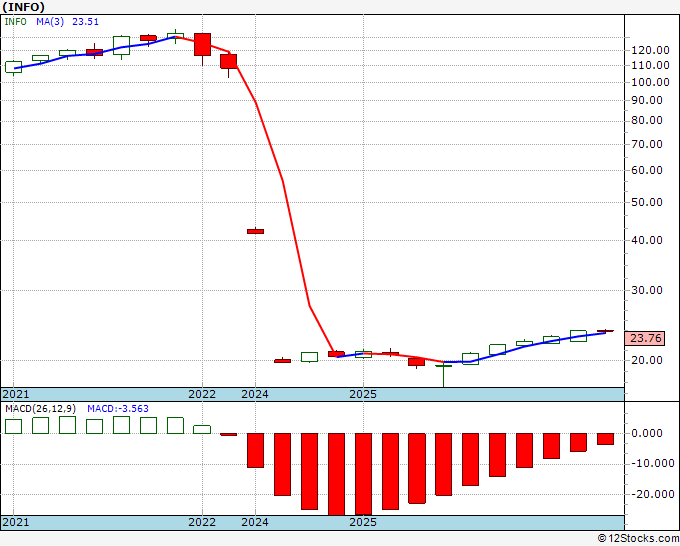The image size is (680, 546).
Task: Select 2024 on the price chart timeline
Action: [255, 394]
